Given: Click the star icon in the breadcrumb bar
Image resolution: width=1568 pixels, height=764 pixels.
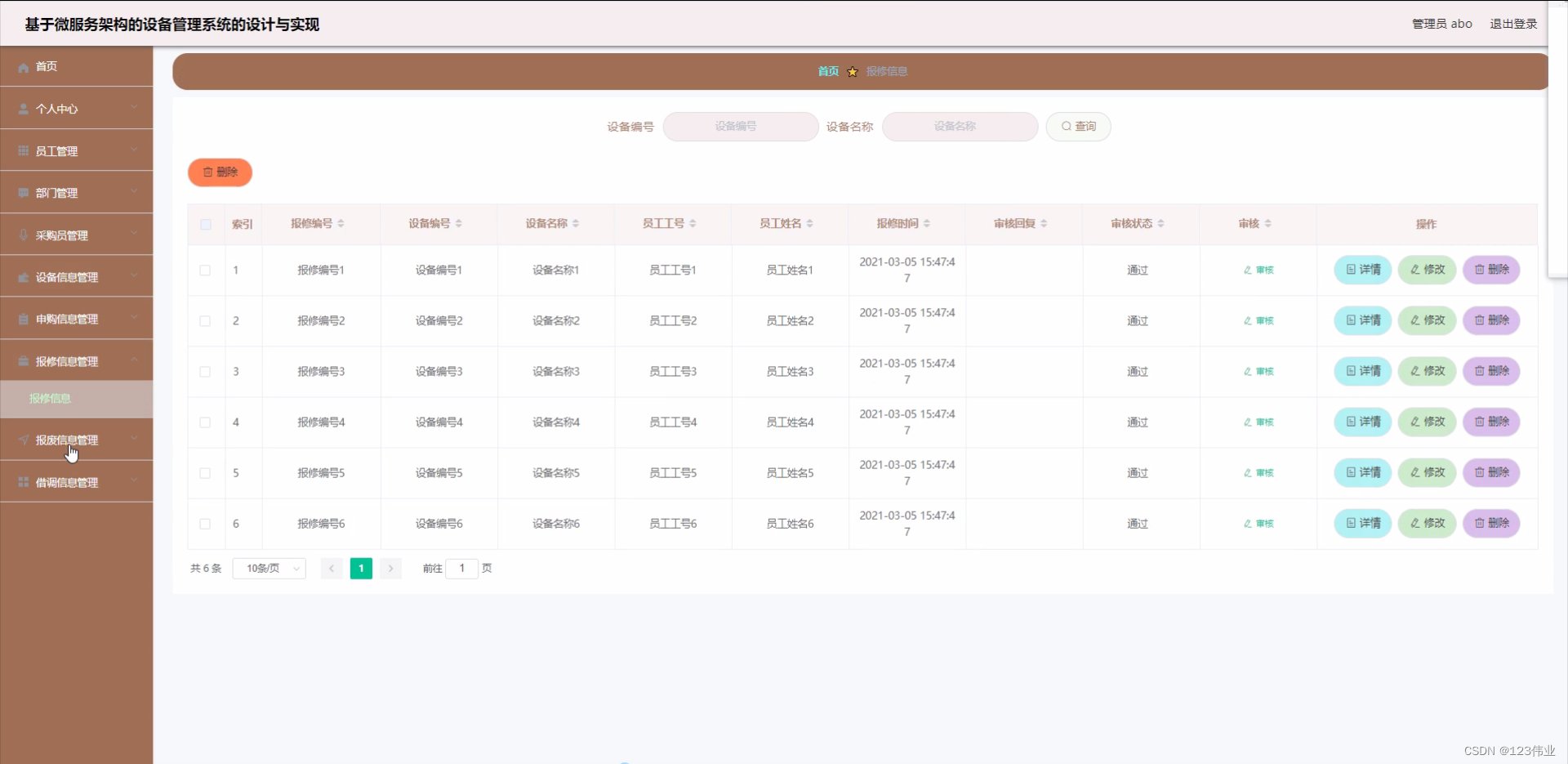Looking at the screenshot, I should click(852, 72).
